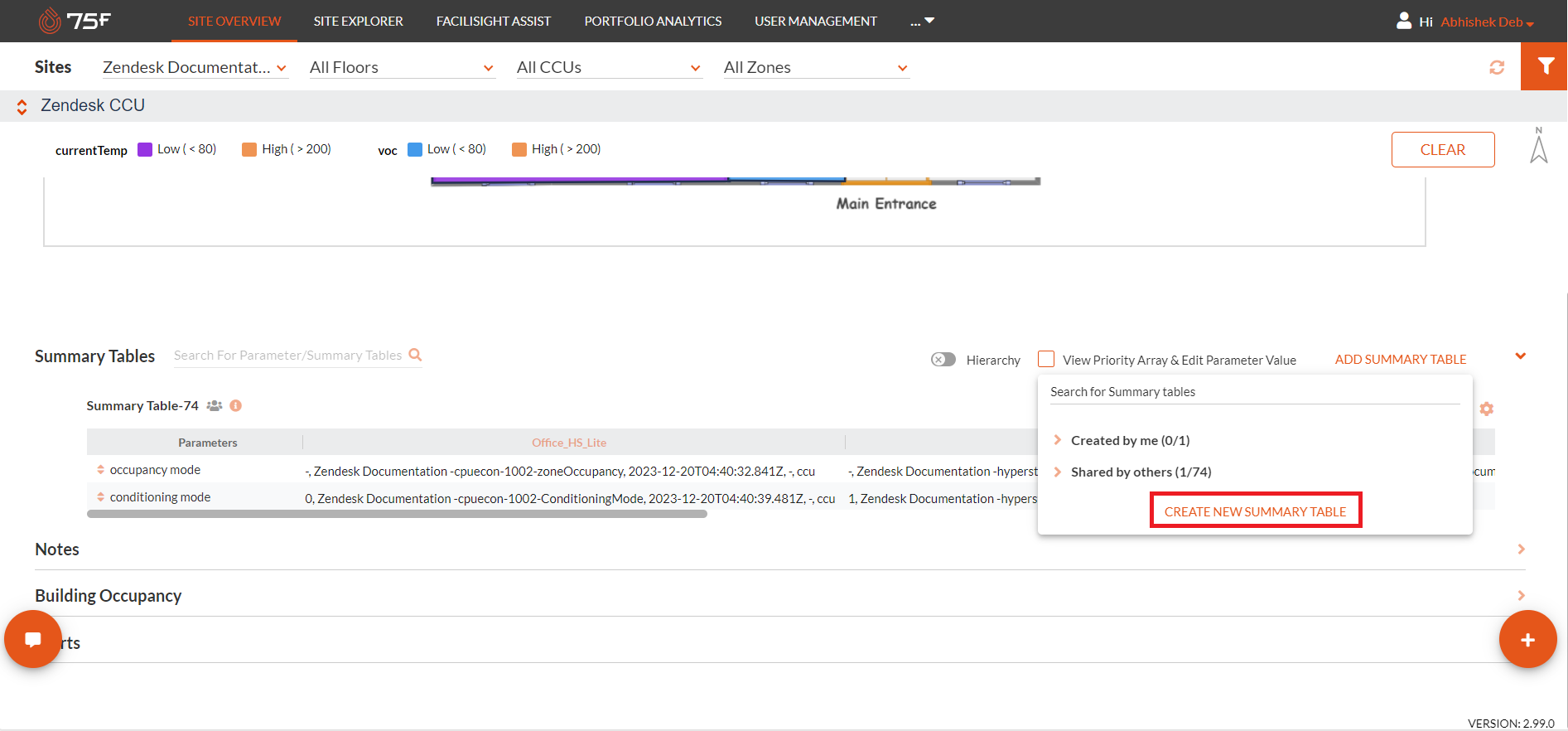Click the summary tables search magnifier
This screenshot has height=731, width=1568.
(416, 355)
